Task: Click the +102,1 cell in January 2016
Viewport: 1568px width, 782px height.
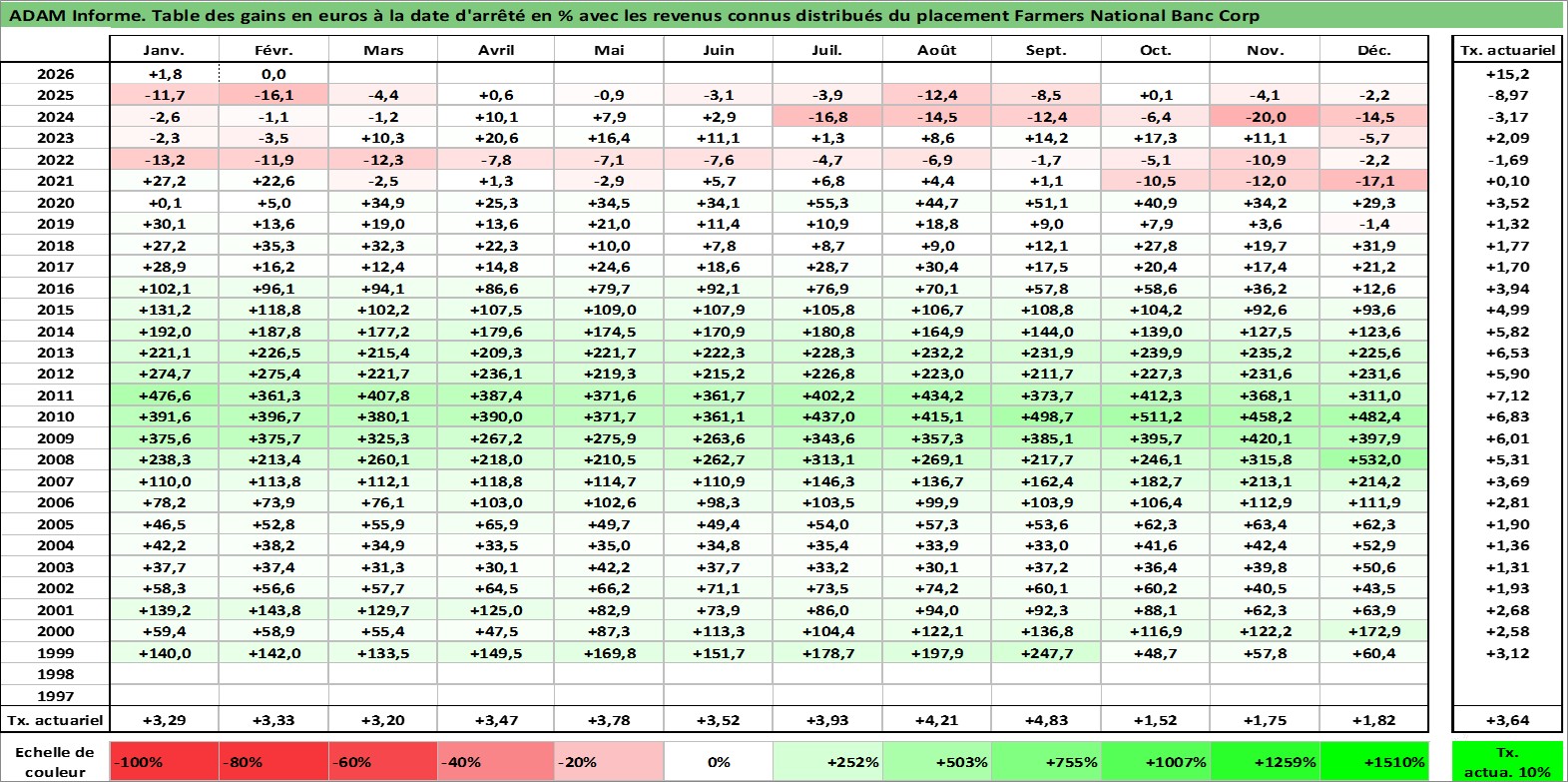Action: point(165,289)
